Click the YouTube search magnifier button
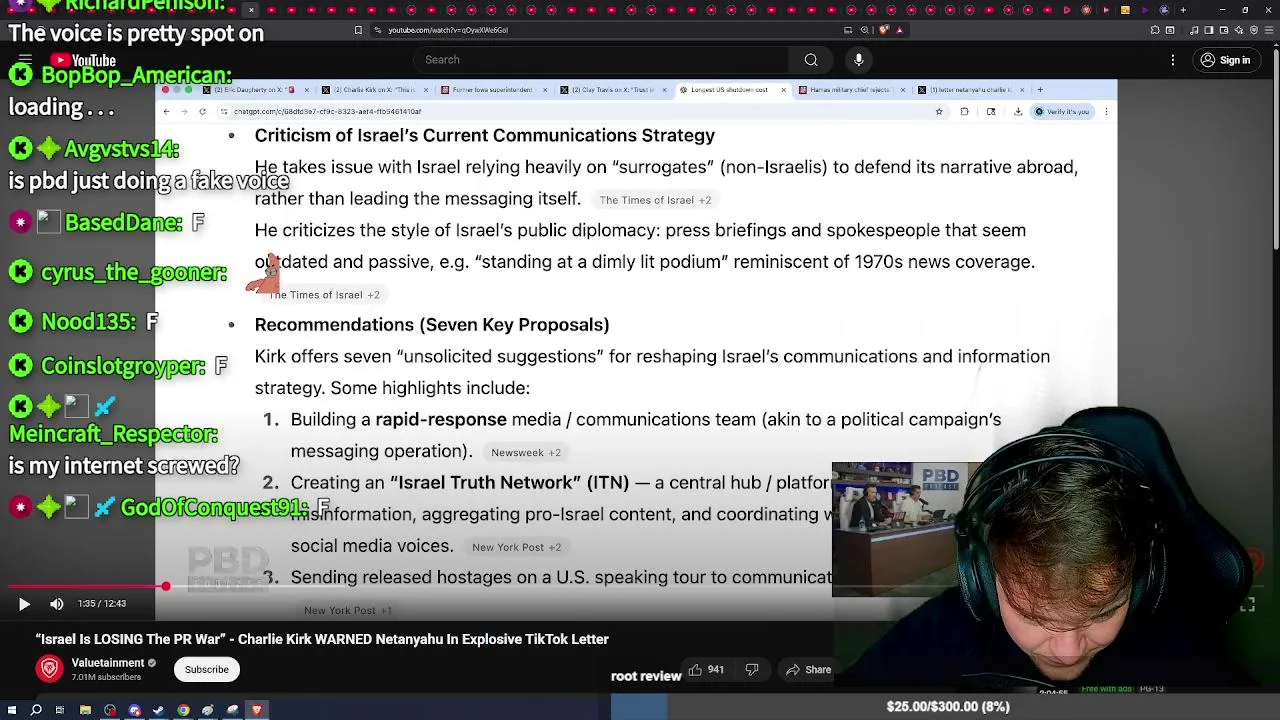This screenshot has height=720, width=1280. pyautogui.click(x=811, y=60)
